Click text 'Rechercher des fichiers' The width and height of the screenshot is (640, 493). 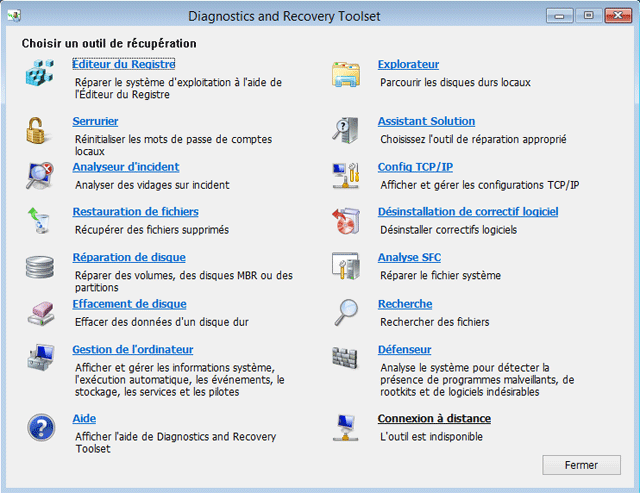(x=435, y=322)
